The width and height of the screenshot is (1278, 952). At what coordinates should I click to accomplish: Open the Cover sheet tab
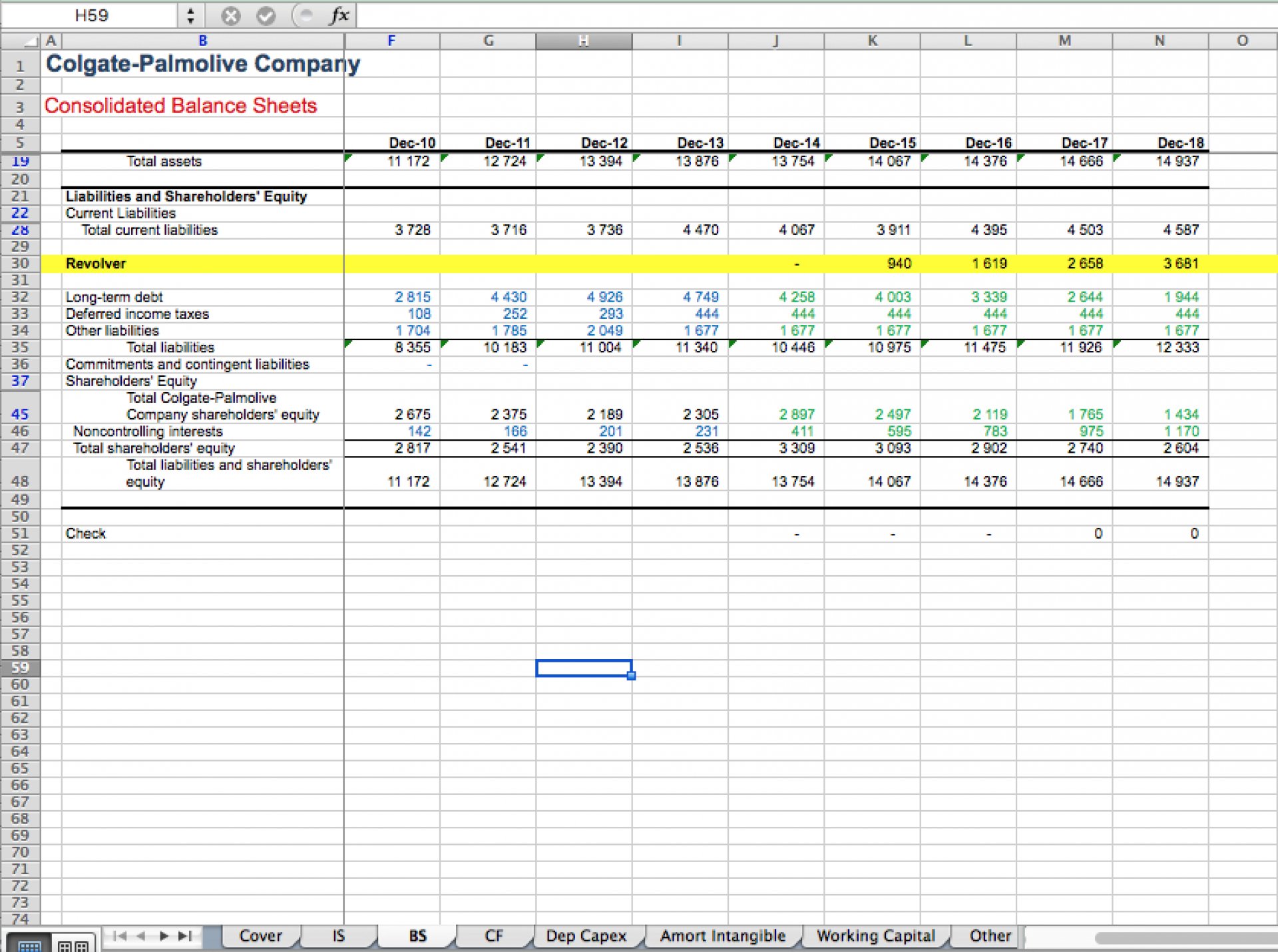click(x=260, y=936)
